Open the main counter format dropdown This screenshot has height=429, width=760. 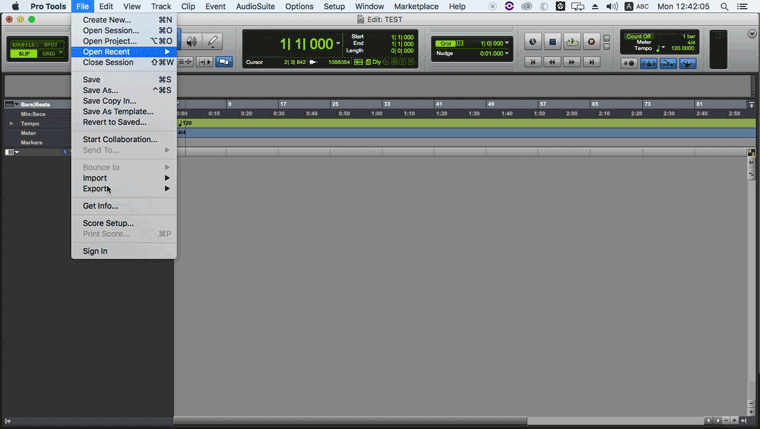(x=338, y=44)
